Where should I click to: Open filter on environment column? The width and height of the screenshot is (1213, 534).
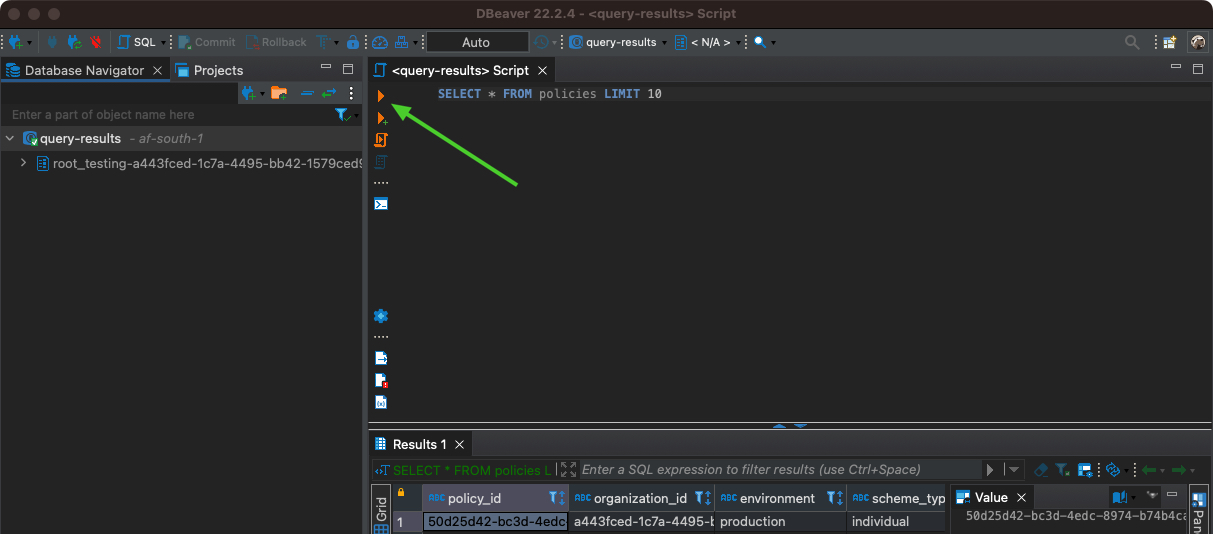coord(830,498)
